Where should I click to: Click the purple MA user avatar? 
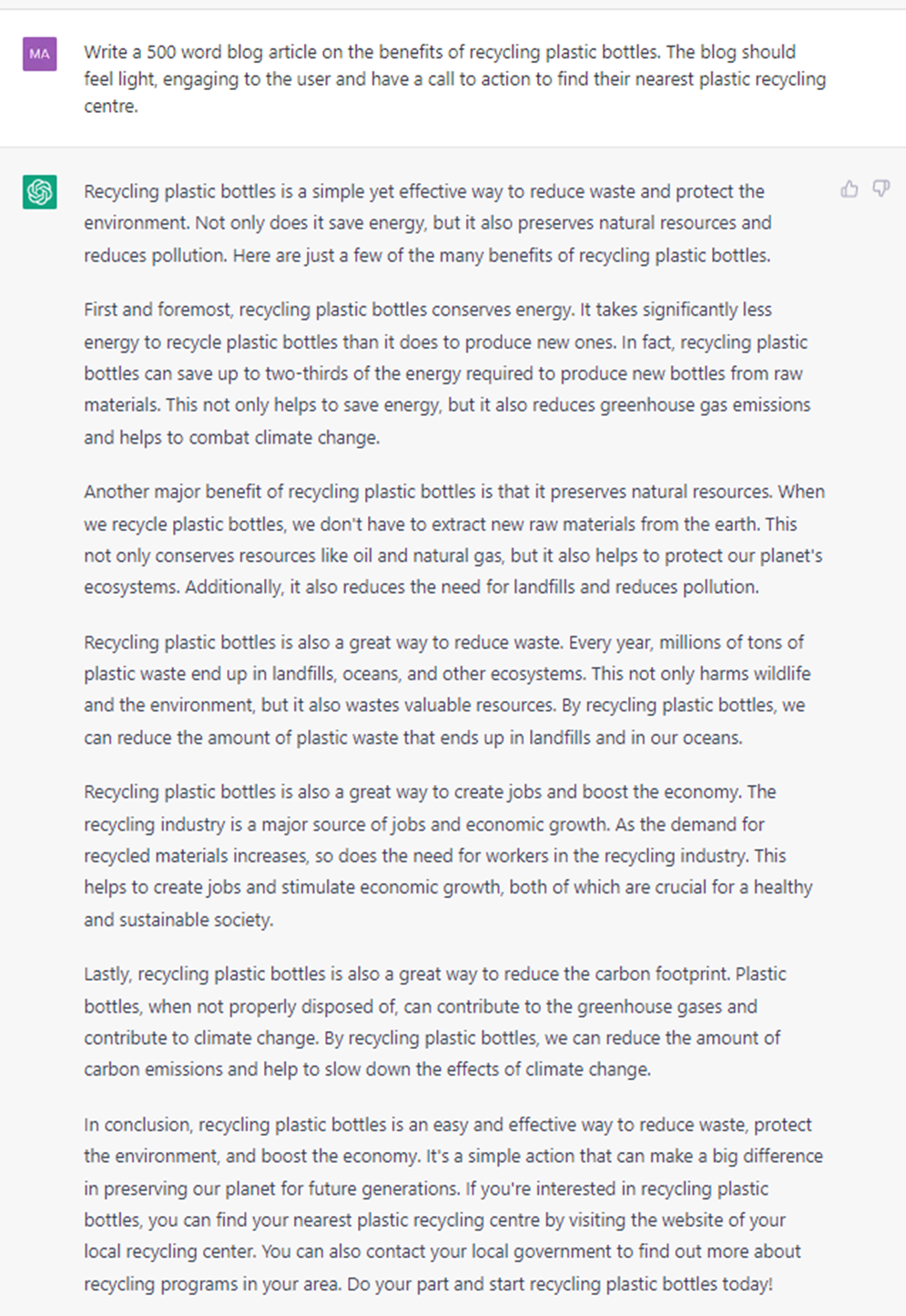coord(40,54)
